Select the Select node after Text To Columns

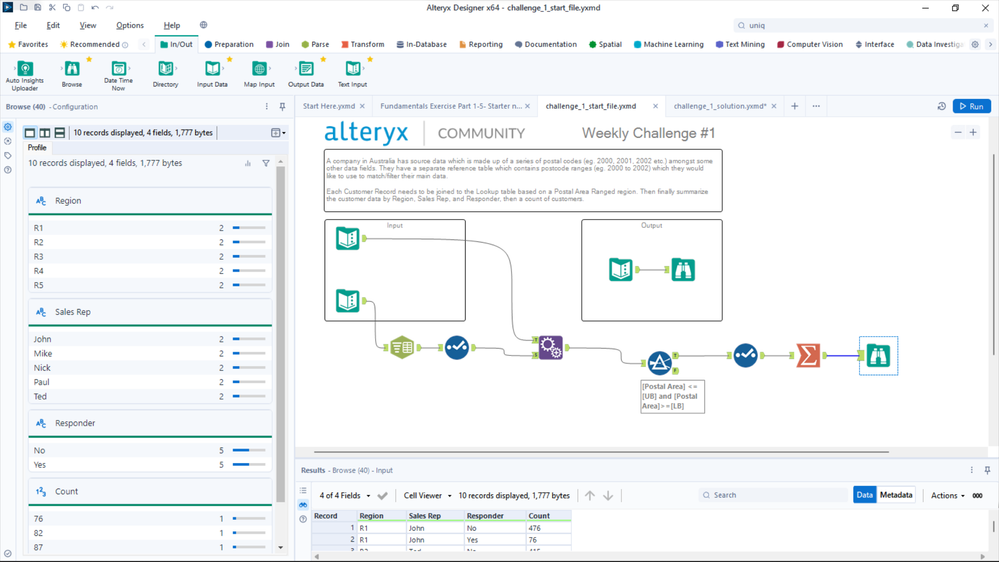tap(457, 347)
